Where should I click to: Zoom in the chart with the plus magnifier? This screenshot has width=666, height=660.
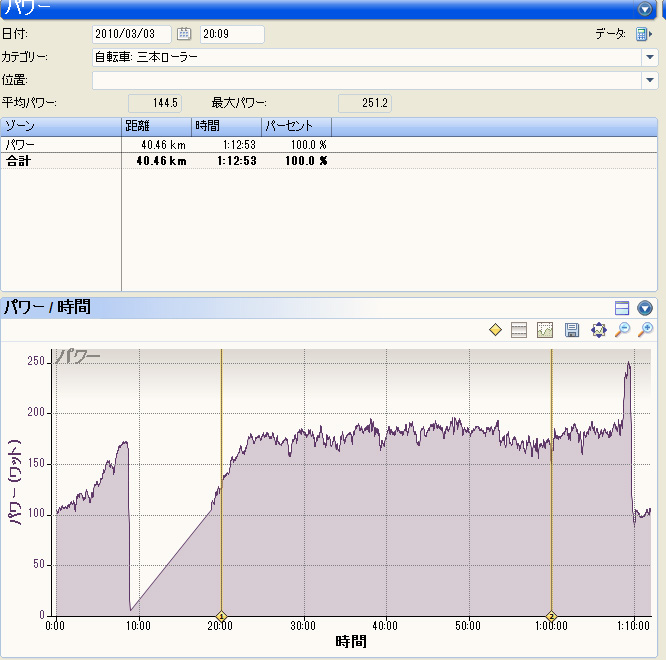tap(645, 330)
